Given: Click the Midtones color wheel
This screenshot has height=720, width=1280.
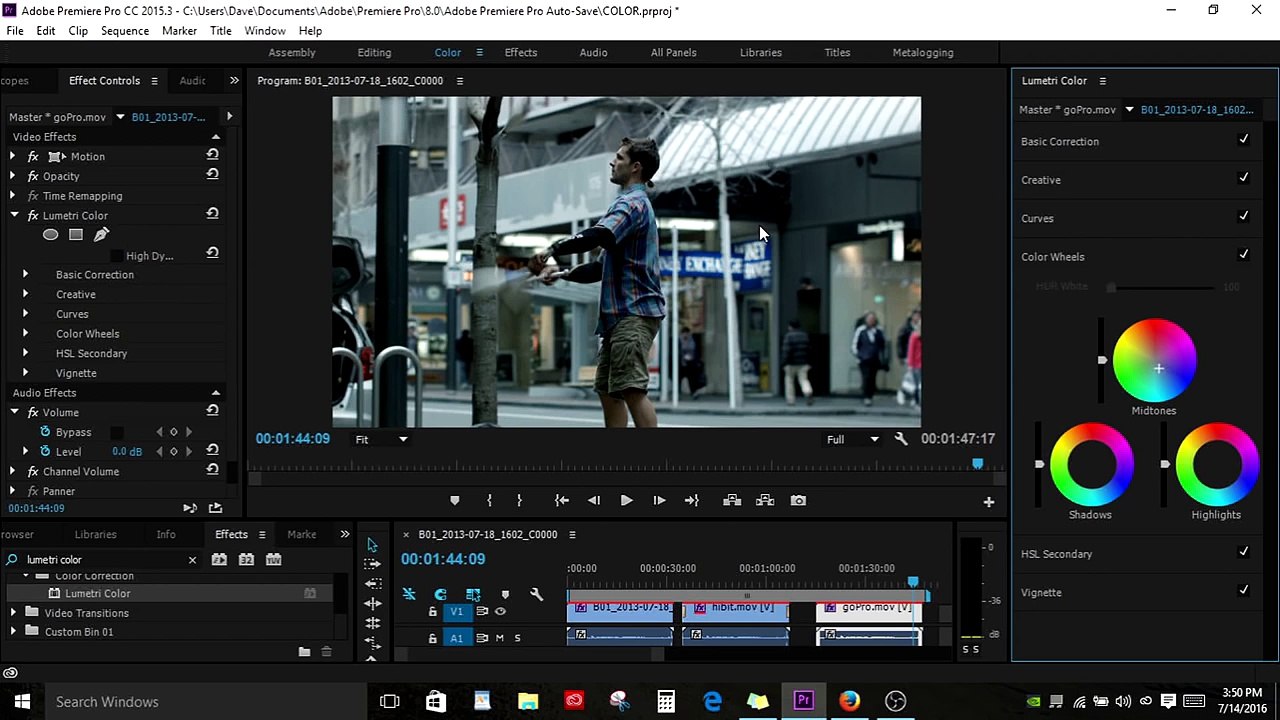Looking at the screenshot, I should click(x=1155, y=360).
